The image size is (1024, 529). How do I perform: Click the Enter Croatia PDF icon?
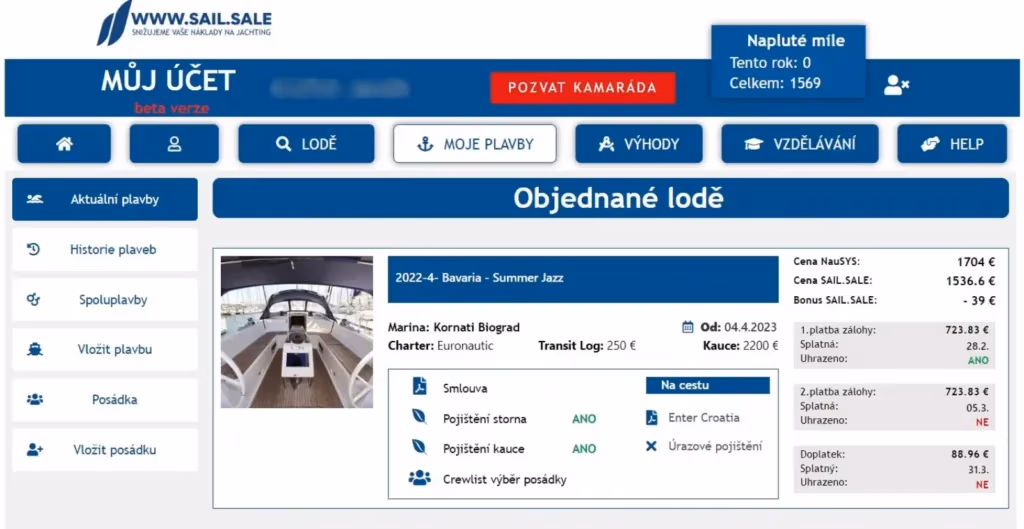pyautogui.click(x=651, y=417)
